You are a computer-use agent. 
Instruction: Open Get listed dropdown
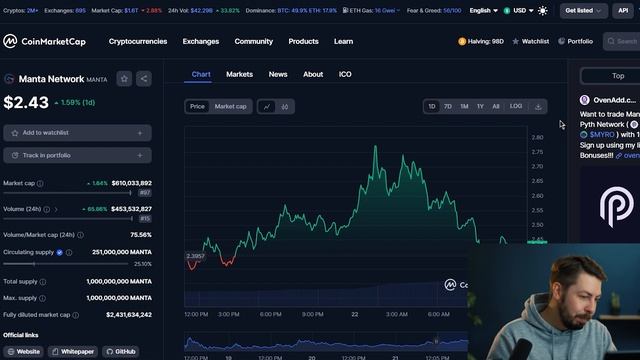(x=583, y=11)
